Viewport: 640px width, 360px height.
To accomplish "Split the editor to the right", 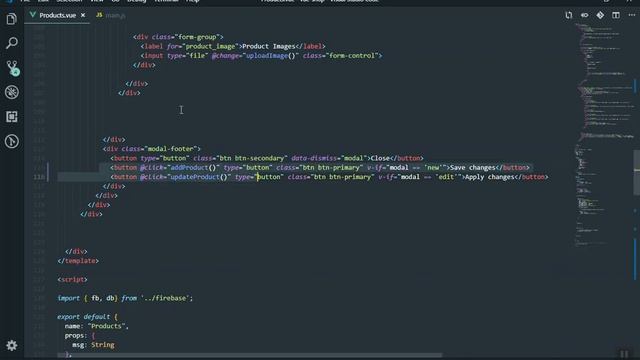I will [x=616, y=15].
